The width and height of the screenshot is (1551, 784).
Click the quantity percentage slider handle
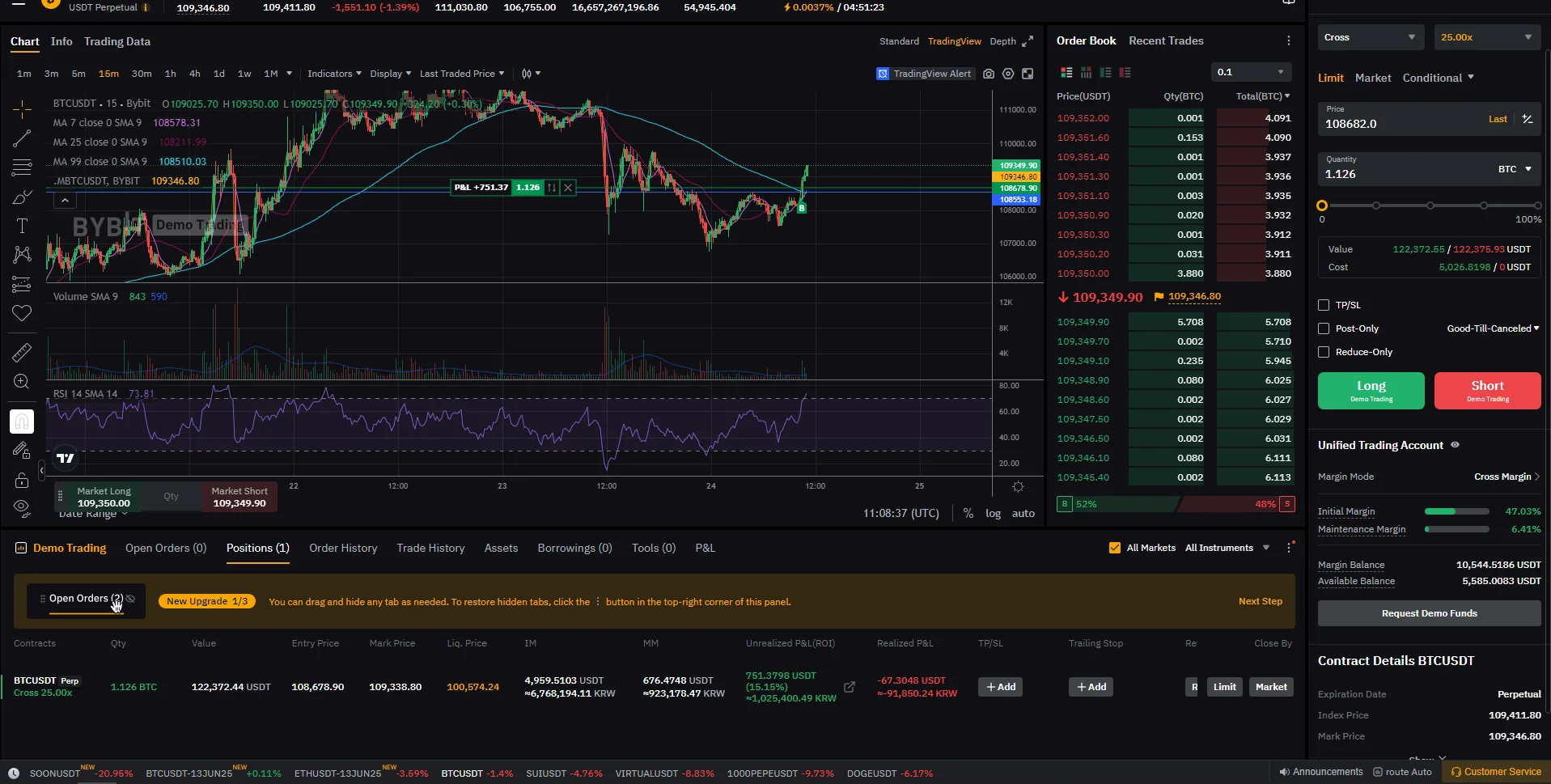[x=1322, y=206]
